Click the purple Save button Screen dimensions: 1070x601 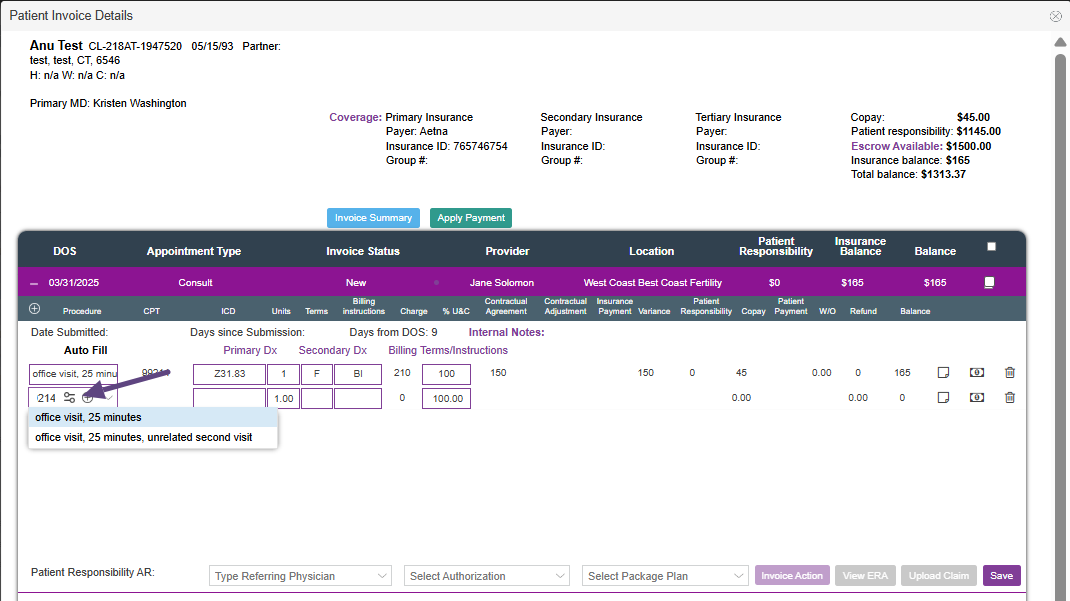pos(1001,576)
